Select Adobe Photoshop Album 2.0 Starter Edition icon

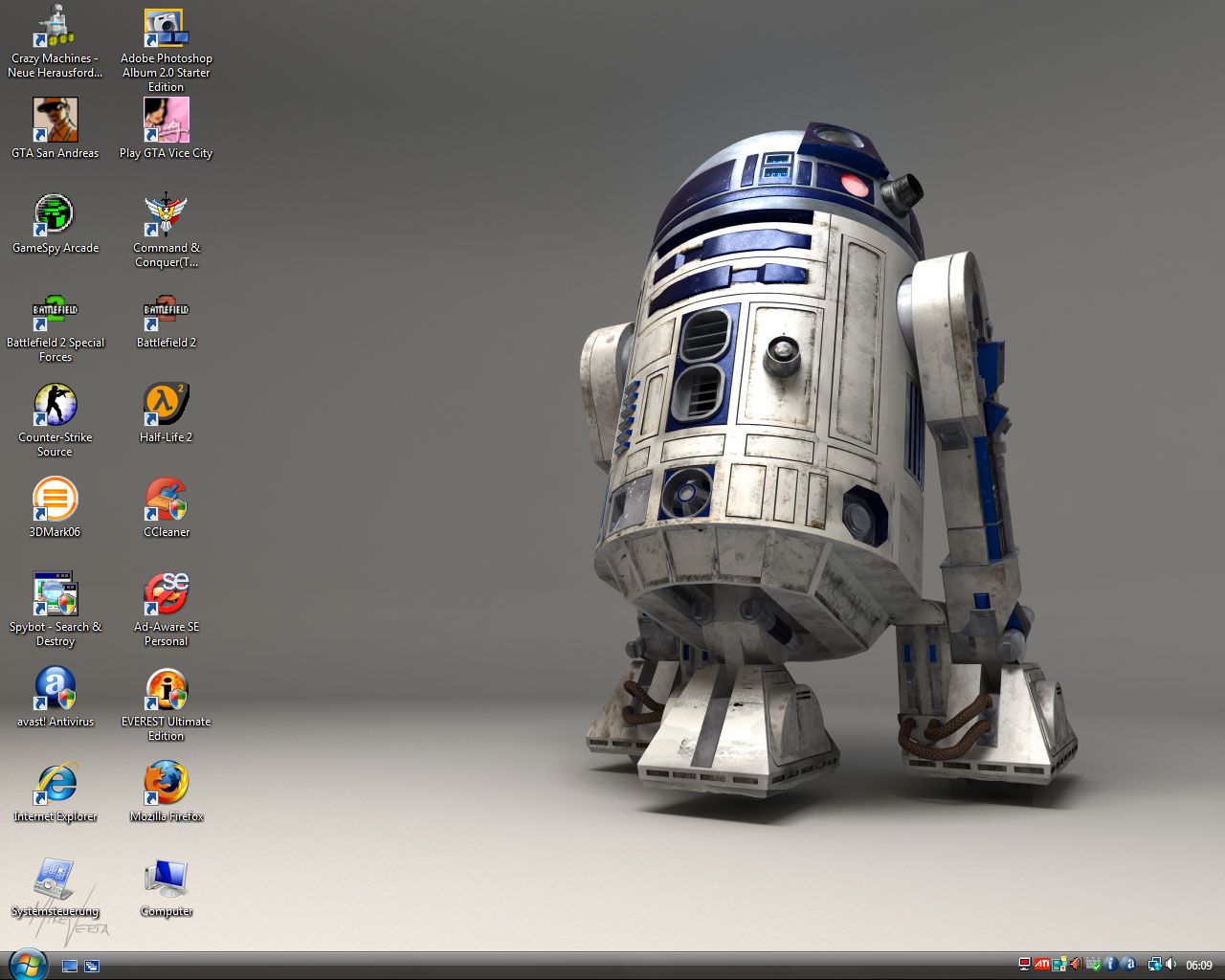167,50
